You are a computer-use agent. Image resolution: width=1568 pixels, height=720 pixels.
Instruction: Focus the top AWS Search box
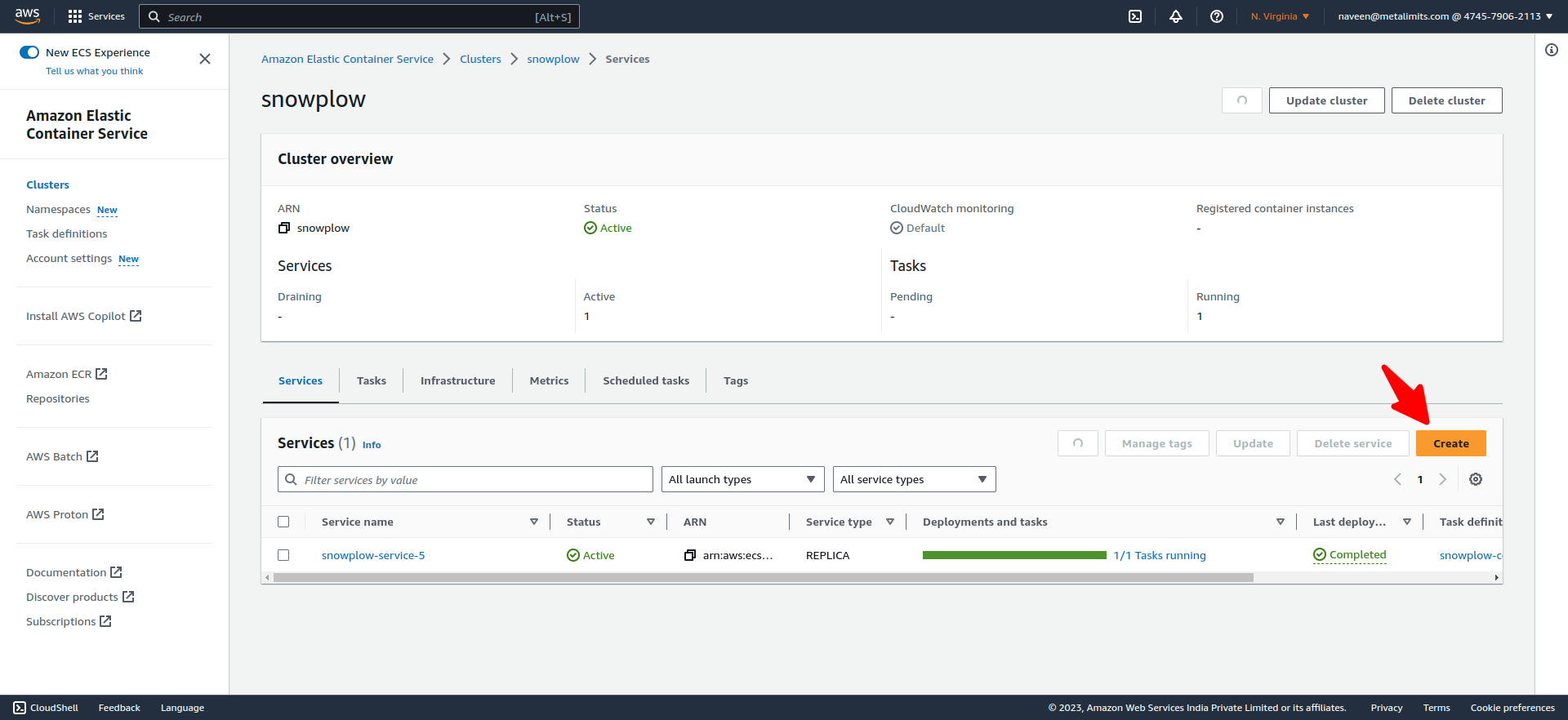point(359,16)
